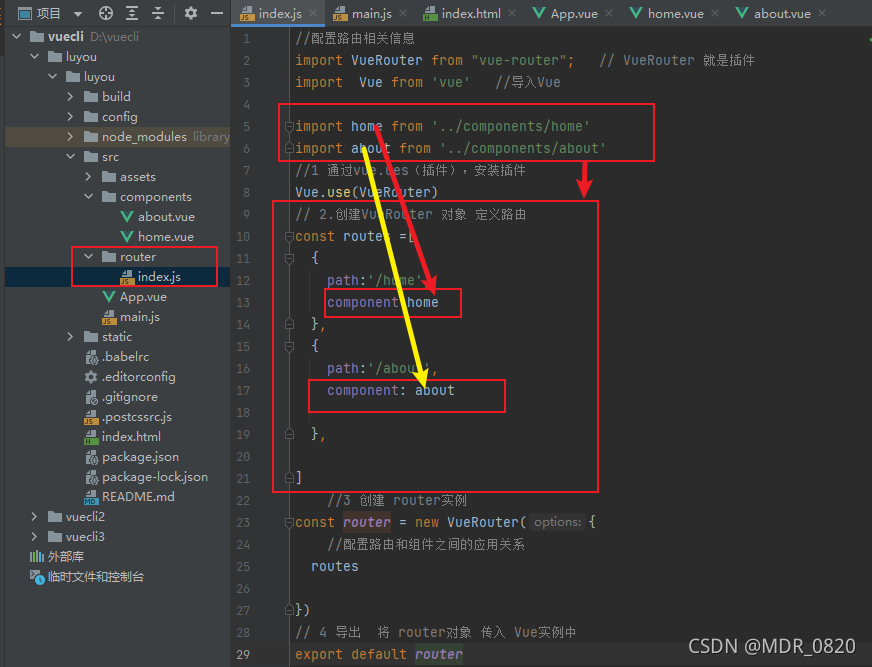Expand the build folder
872x667 pixels.
(70, 97)
